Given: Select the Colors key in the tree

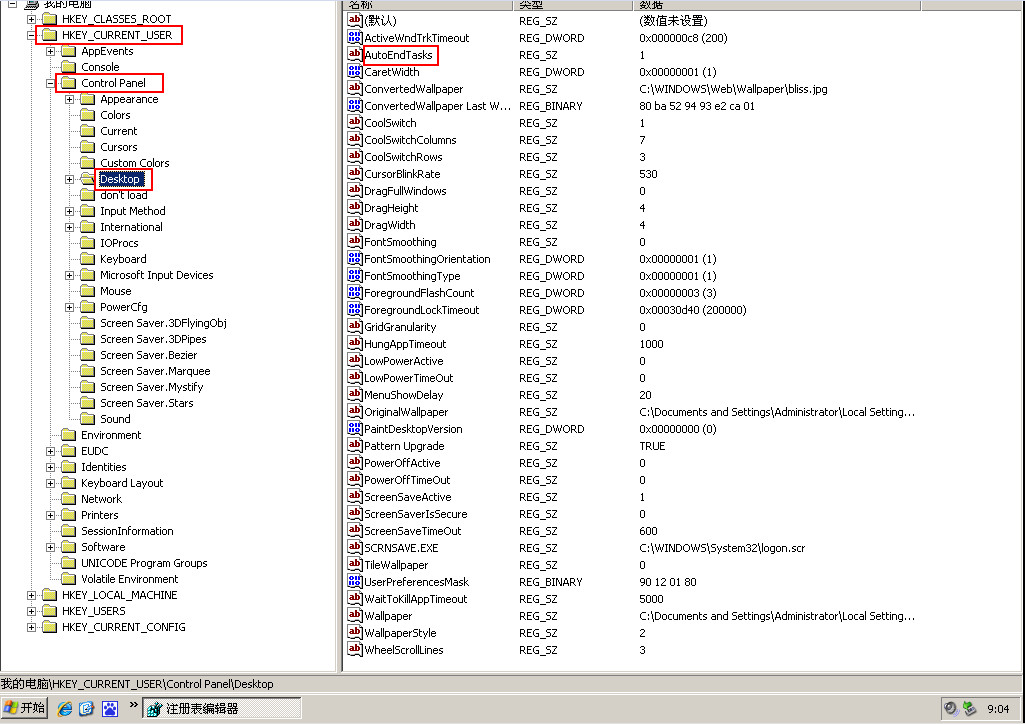Looking at the screenshot, I should pos(115,115).
